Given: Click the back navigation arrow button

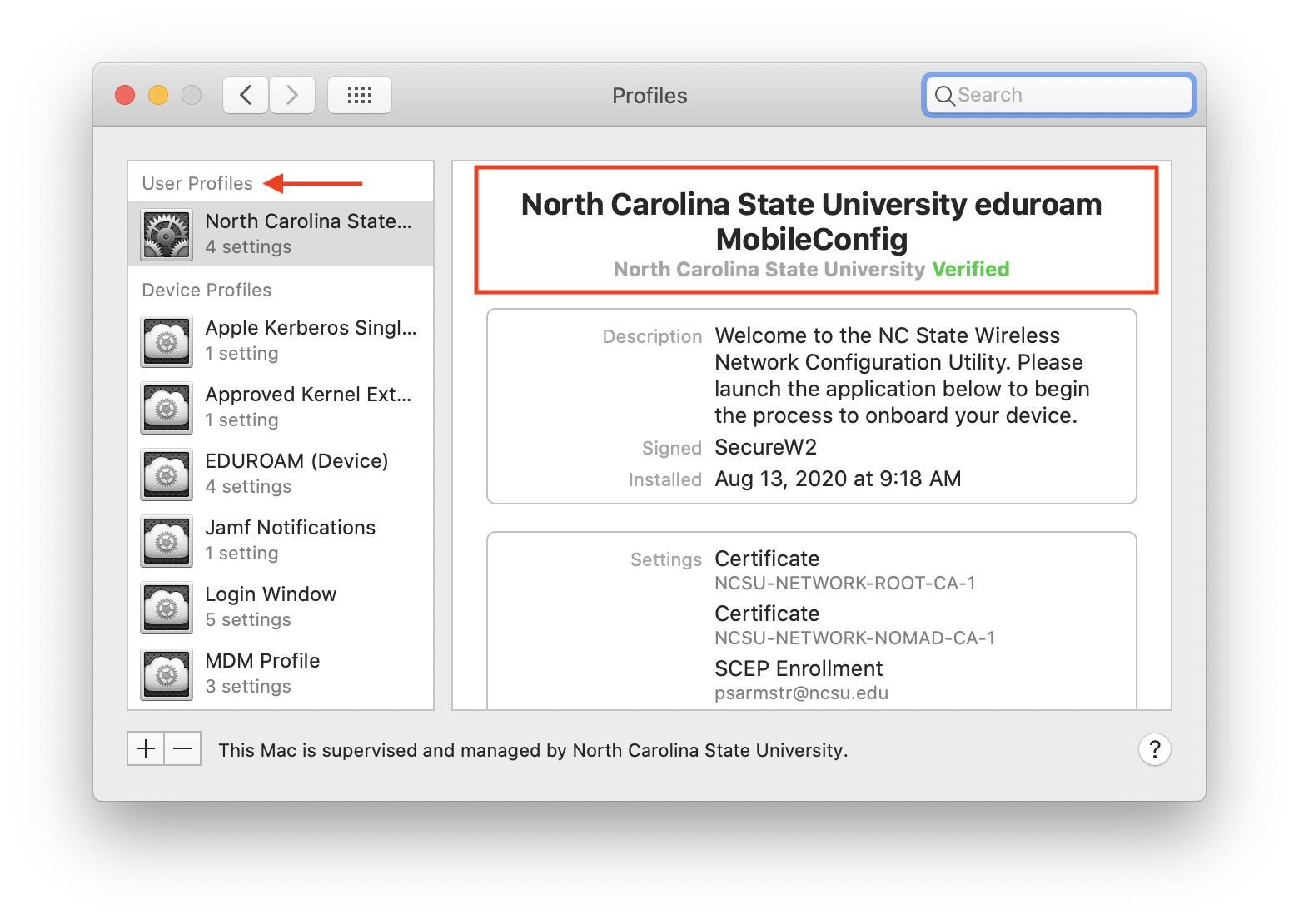Looking at the screenshot, I should (x=246, y=95).
